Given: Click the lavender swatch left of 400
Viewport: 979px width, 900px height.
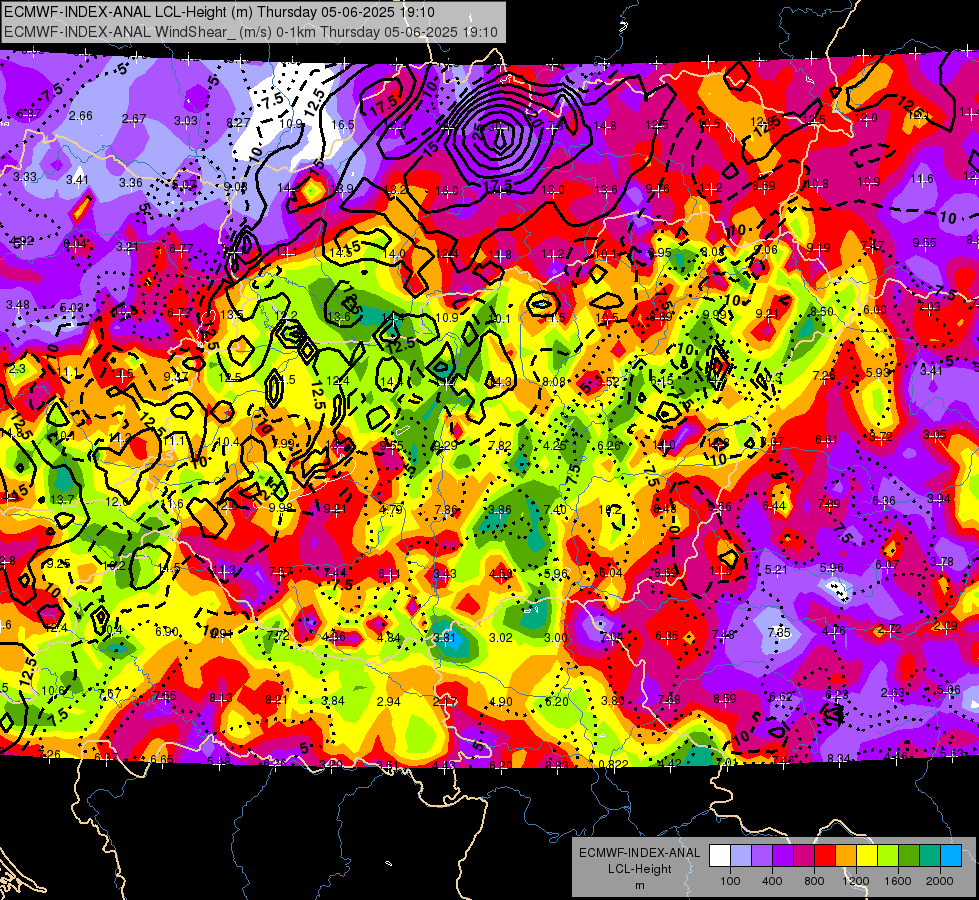Looking at the screenshot, I should click(762, 856).
